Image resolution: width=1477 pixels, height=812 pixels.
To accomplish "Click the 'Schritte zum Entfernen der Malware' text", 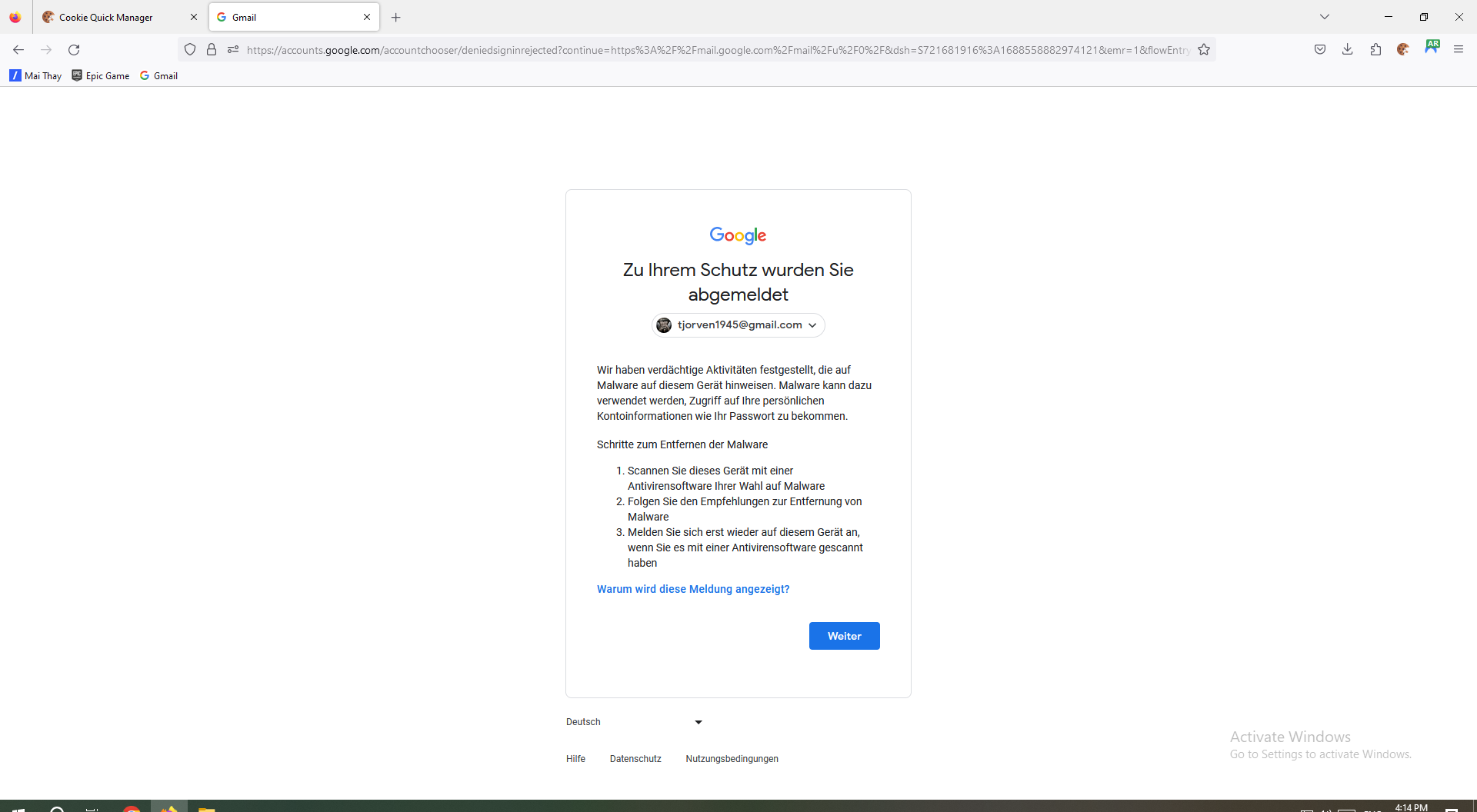I will pyautogui.click(x=682, y=444).
